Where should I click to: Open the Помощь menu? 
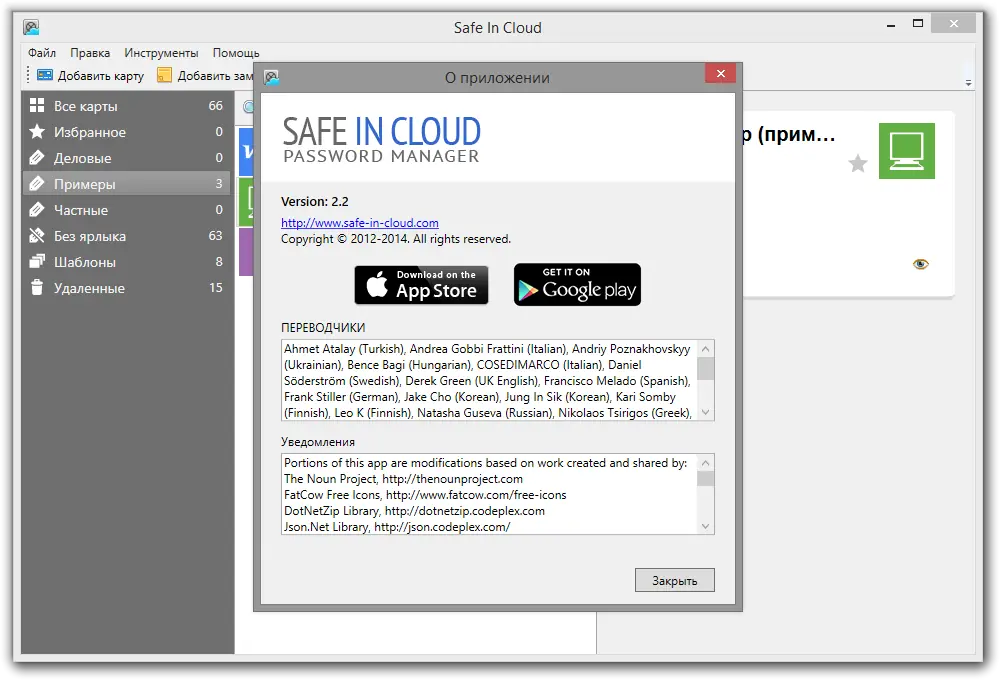pos(236,53)
